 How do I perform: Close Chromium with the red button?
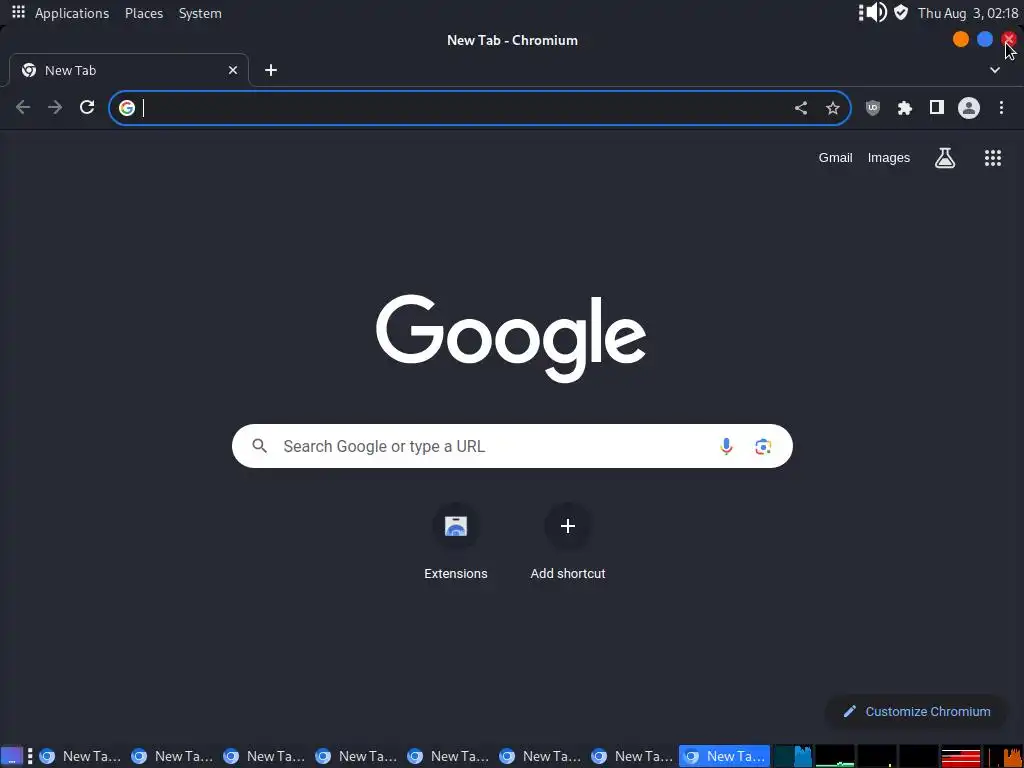coord(1009,39)
